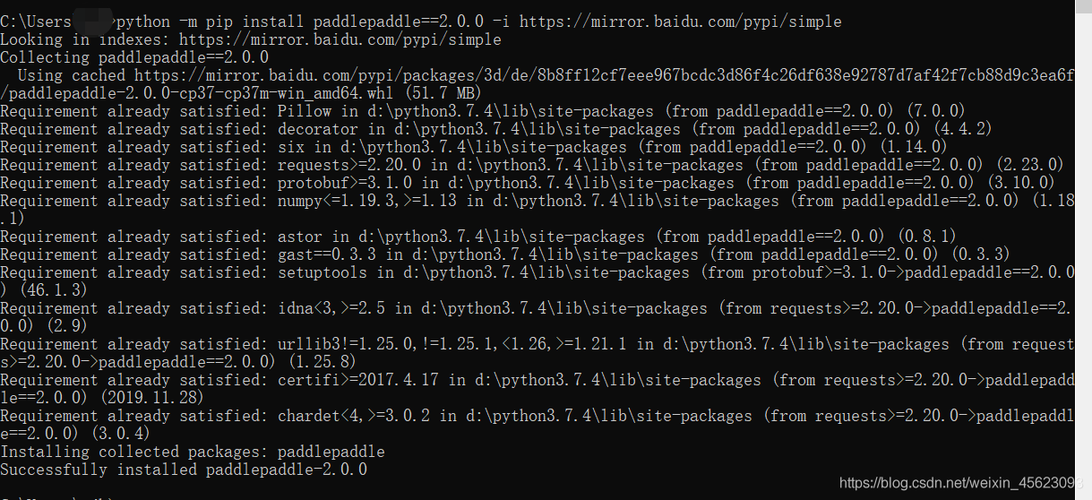Viewport: 1092px width, 500px height.
Task: Click the 'Collecting paddlepaddle==2.0.0' line
Action: 134,58
